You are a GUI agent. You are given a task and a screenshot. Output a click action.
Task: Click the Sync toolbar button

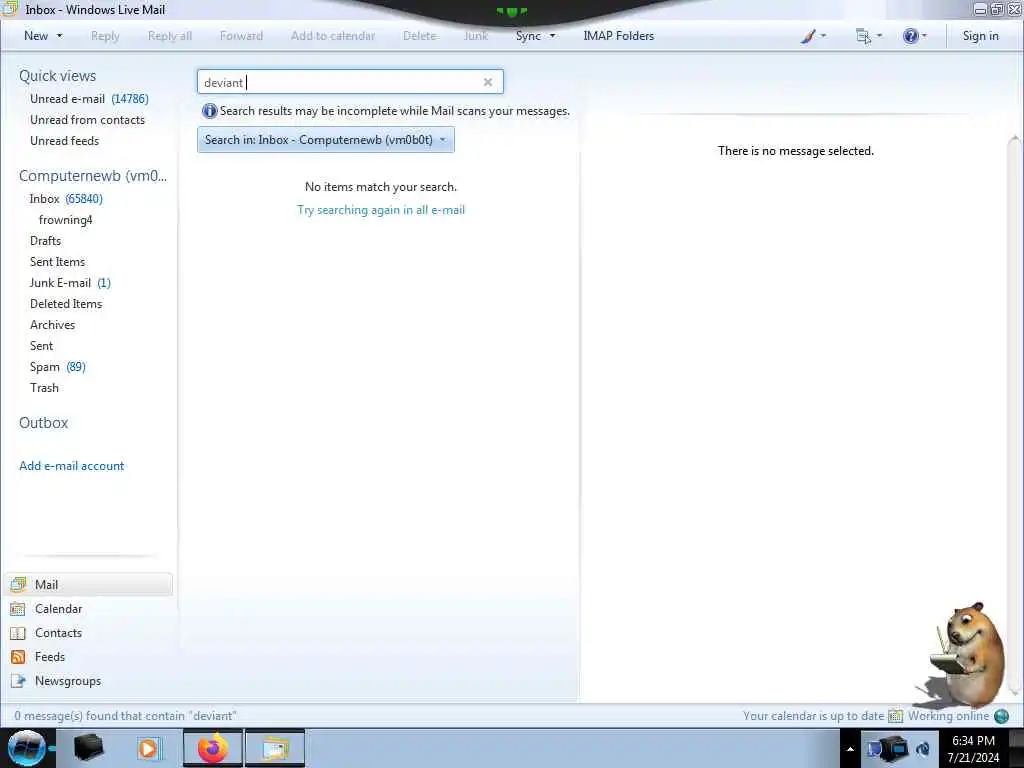[528, 36]
